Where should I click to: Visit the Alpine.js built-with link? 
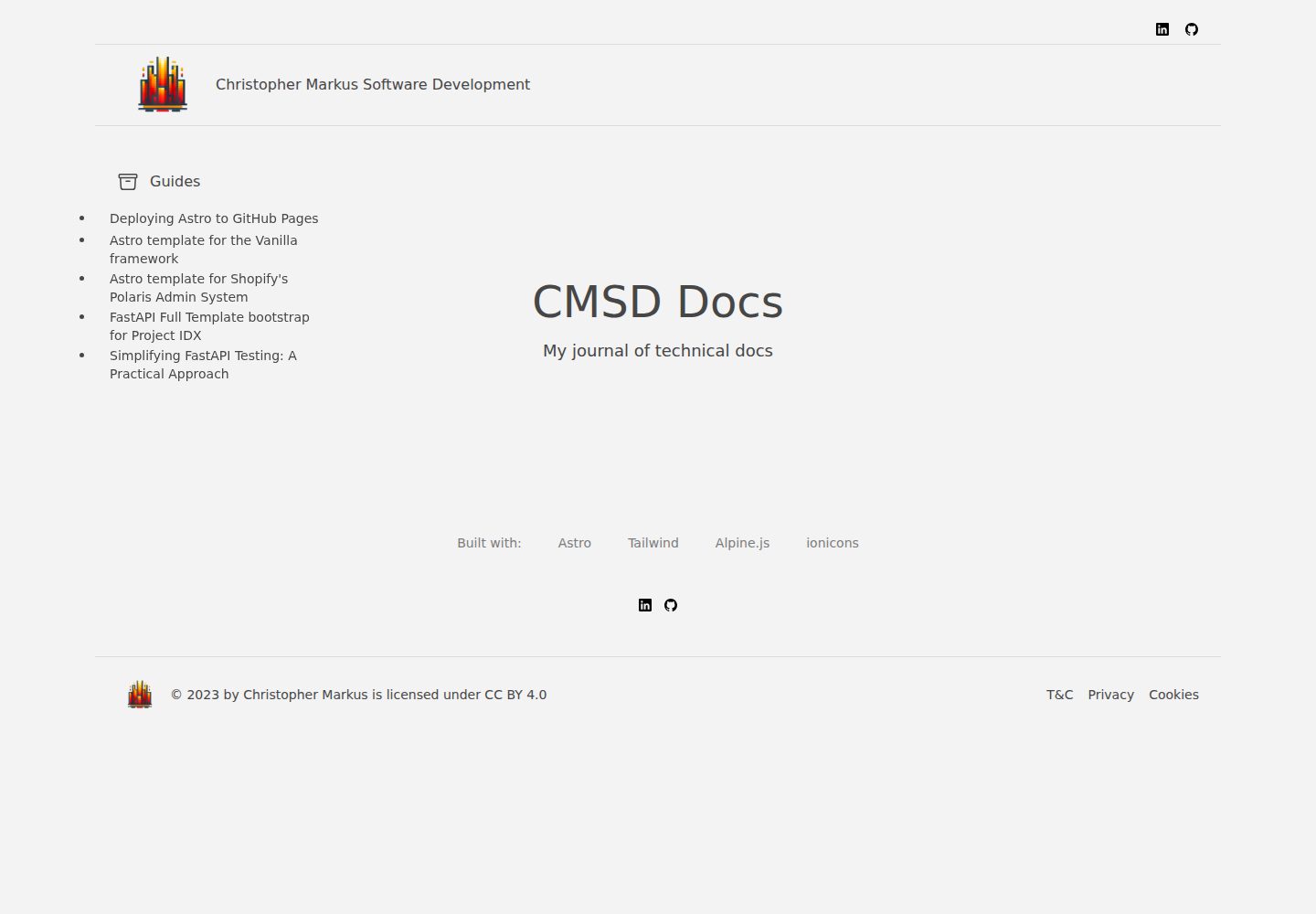(x=742, y=543)
